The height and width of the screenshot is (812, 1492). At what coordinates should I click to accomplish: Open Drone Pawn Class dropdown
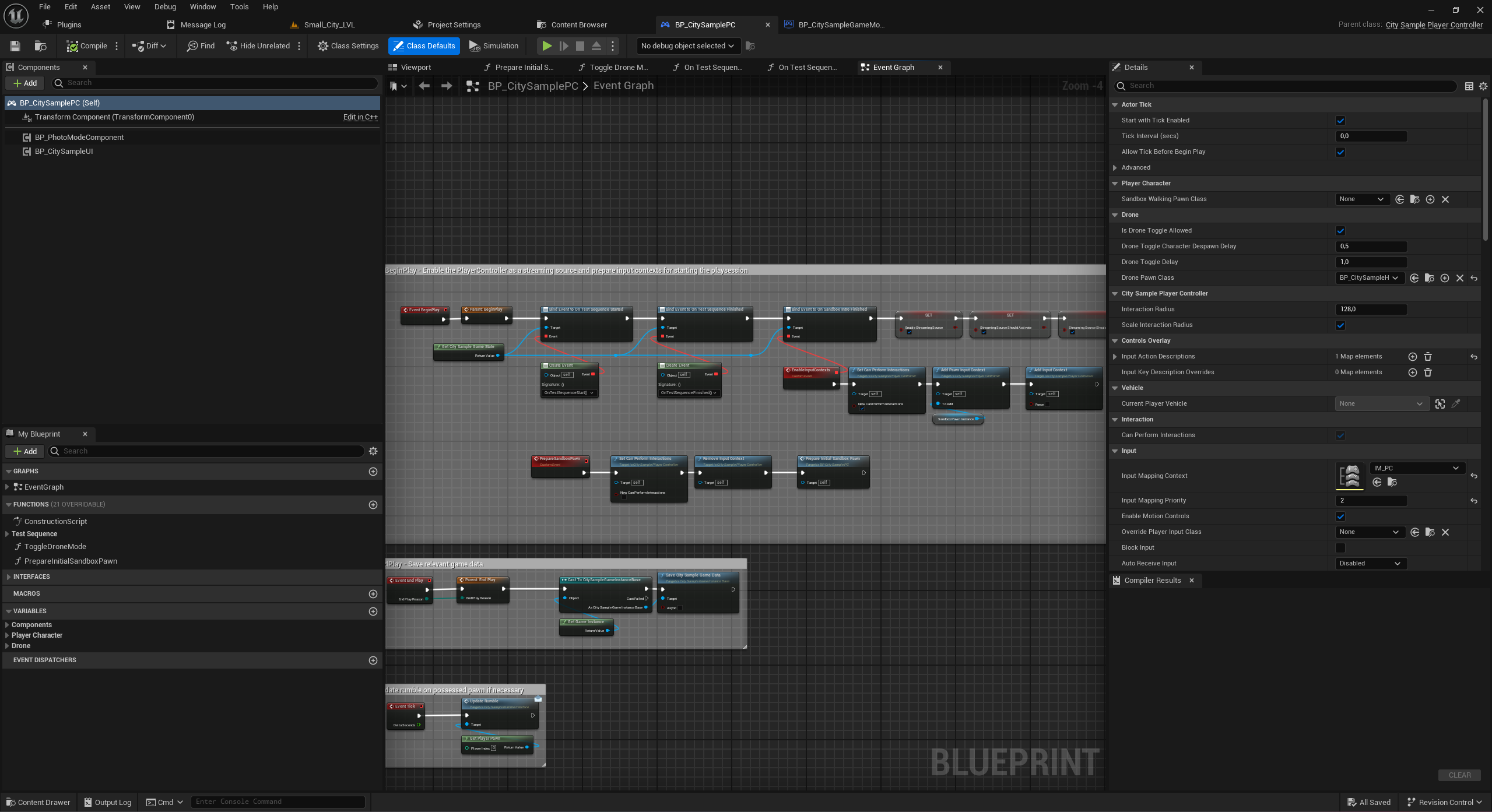pyautogui.click(x=1370, y=278)
